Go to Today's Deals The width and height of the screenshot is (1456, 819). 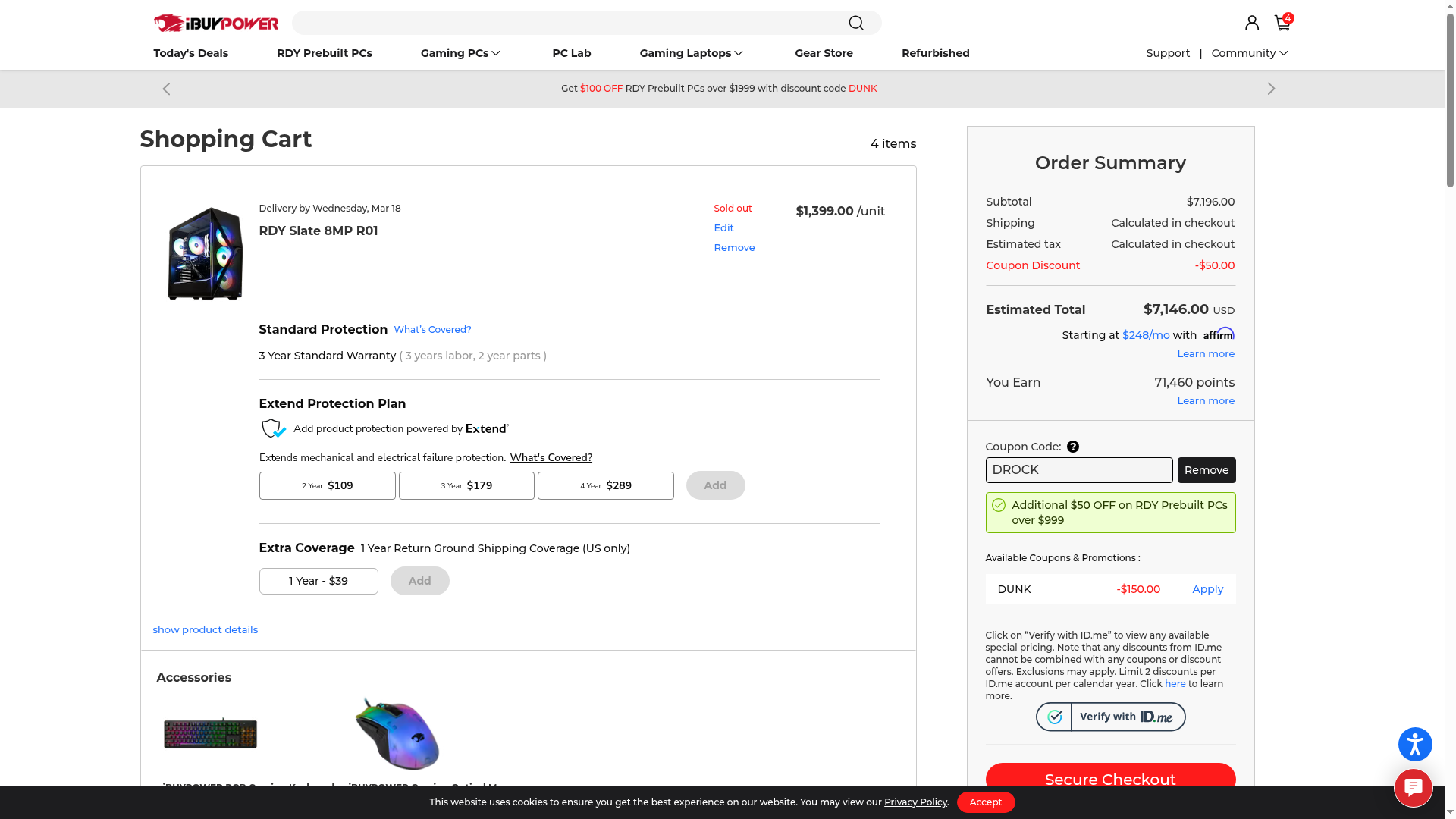coord(190,53)
